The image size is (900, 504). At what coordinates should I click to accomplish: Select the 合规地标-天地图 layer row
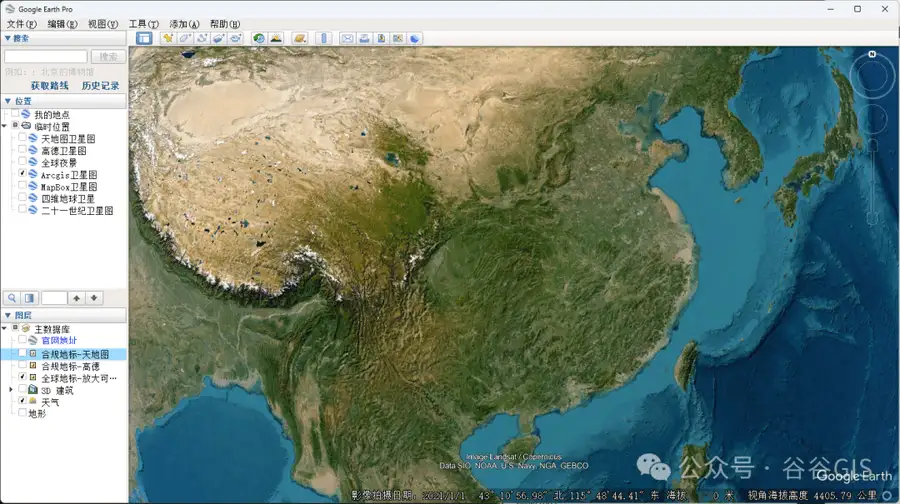tap(63, 354)
